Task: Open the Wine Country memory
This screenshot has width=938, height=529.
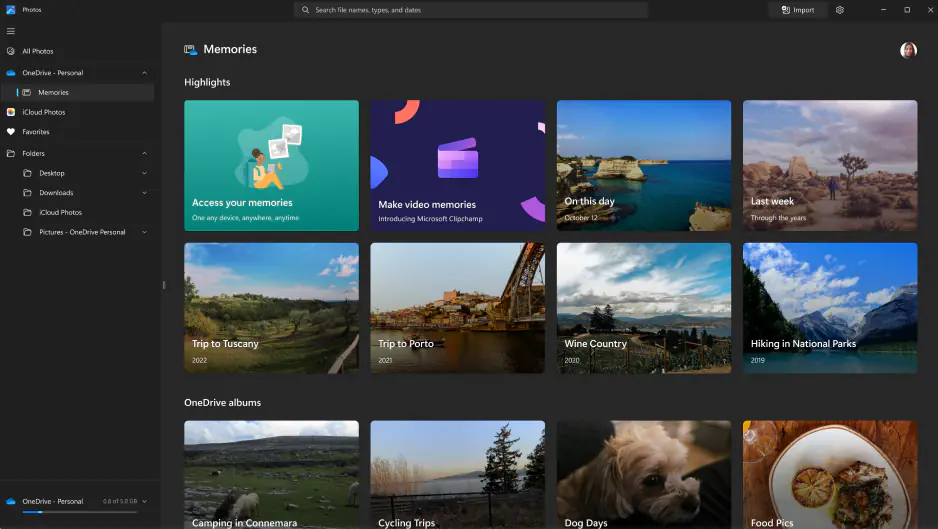Action: pos(644,308)
